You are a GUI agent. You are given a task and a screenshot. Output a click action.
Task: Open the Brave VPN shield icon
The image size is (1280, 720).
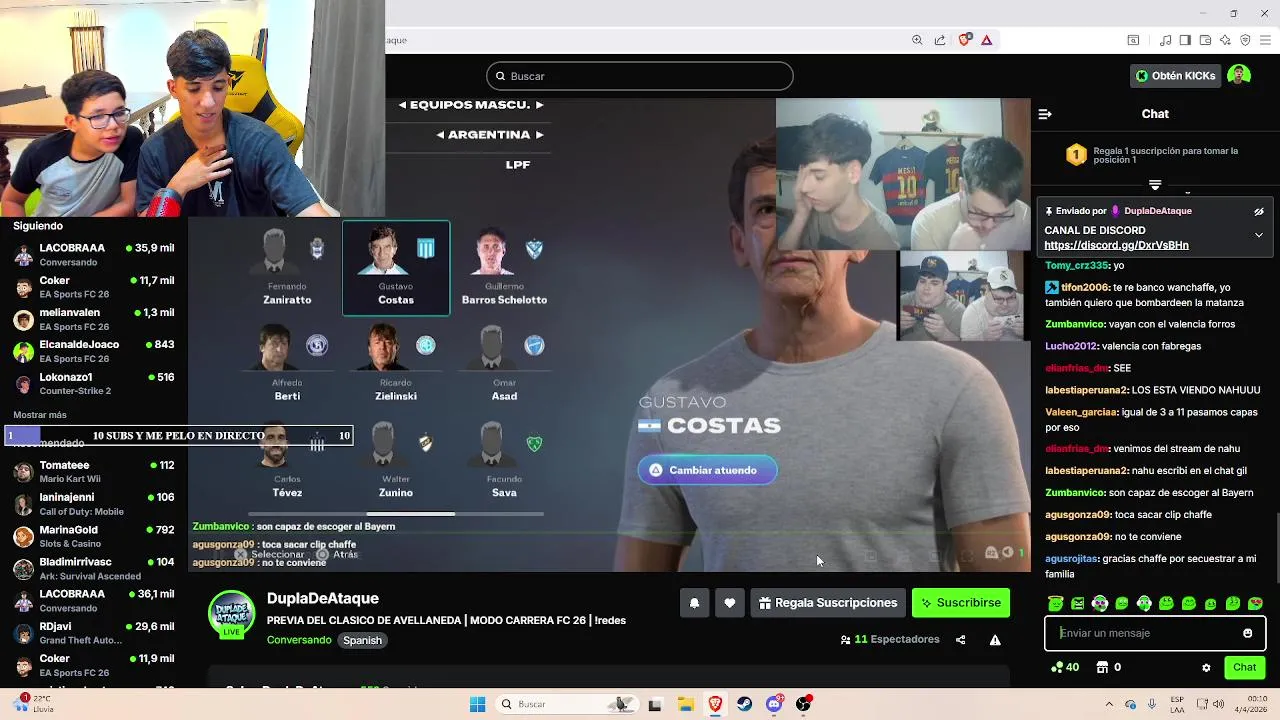pos(1245,40)
